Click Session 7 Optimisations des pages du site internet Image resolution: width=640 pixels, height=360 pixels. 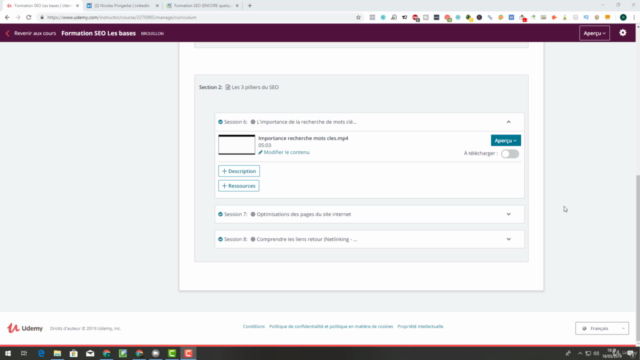[304, 214]
